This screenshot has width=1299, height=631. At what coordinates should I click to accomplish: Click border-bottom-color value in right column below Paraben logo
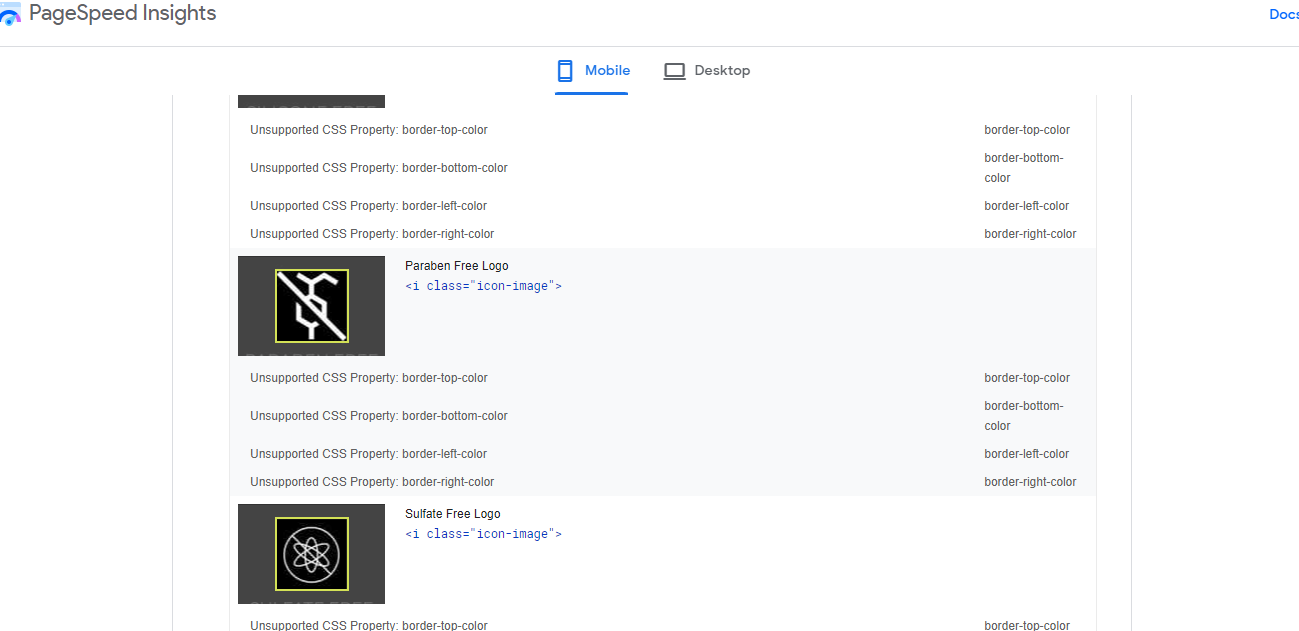(1024, 416)
